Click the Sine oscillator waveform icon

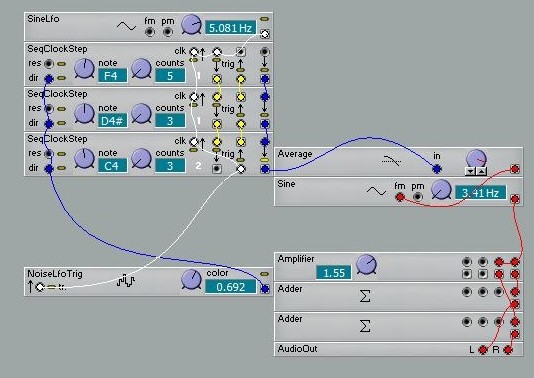(x=376, y=191)
